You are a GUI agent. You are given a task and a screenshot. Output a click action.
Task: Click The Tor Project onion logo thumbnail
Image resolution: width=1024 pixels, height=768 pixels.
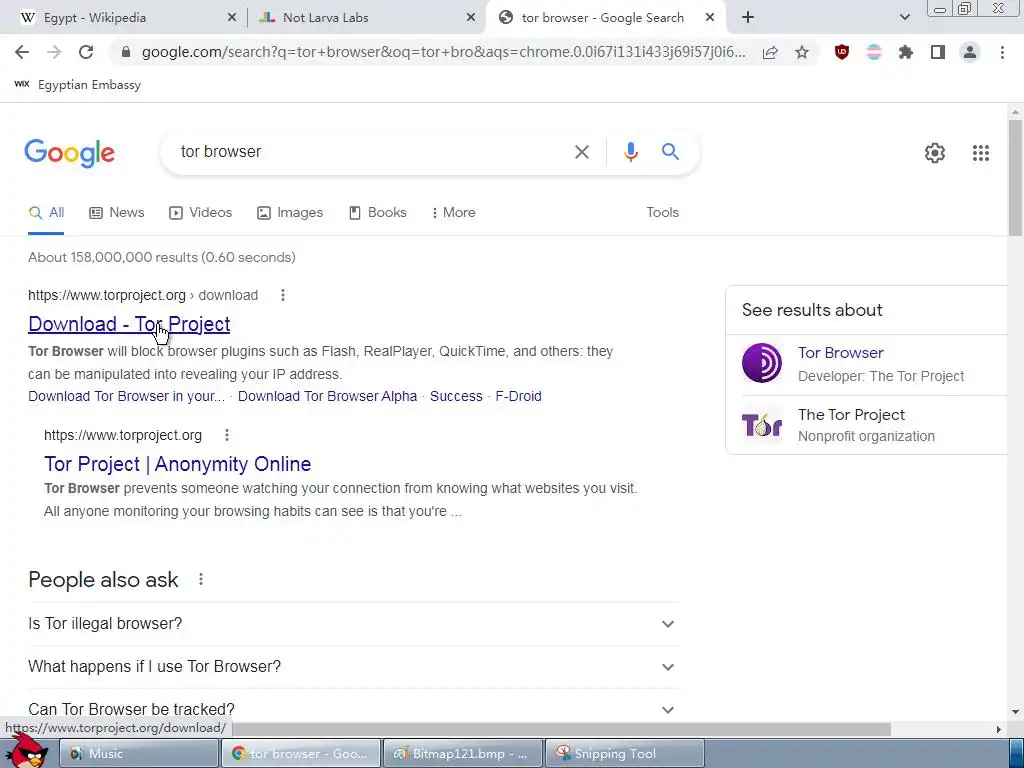click(x=761, y=424)
